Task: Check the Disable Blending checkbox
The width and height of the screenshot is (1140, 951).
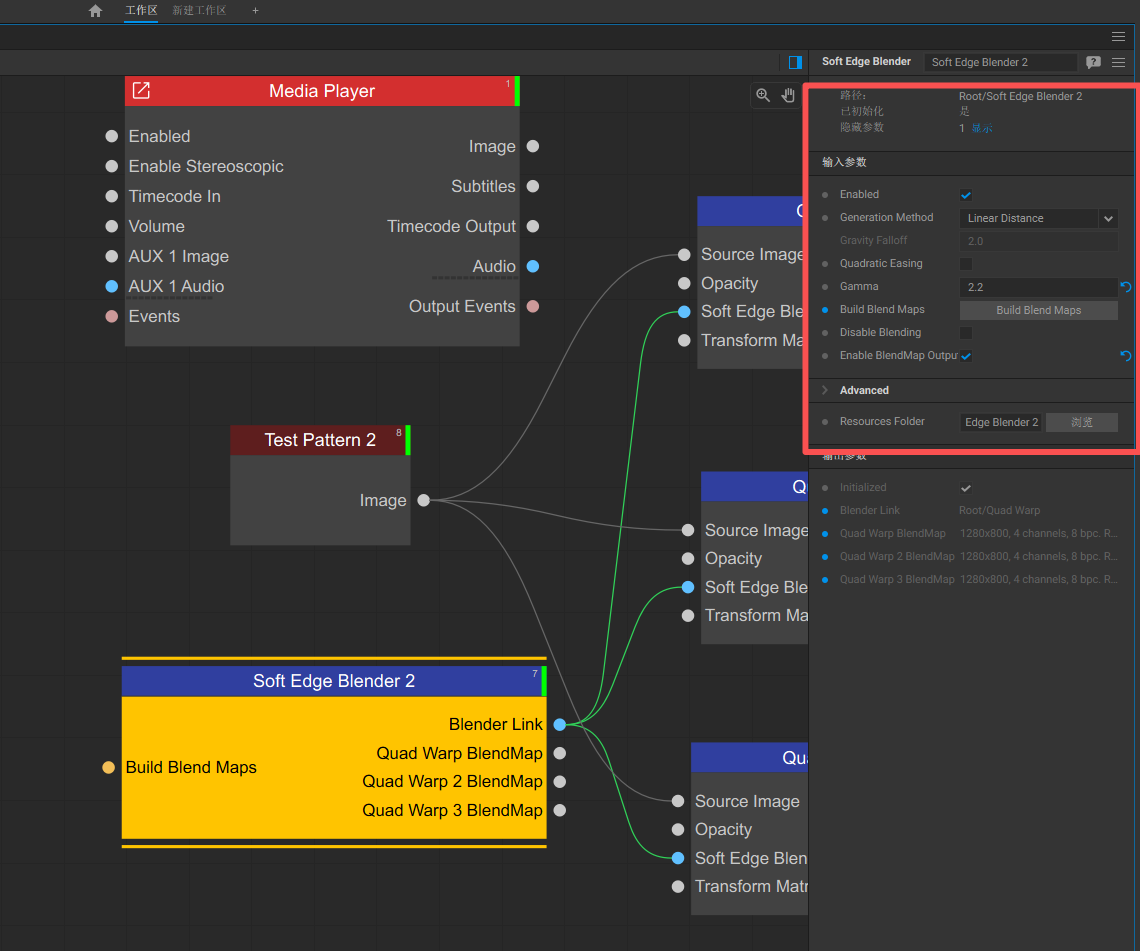Action: coord(966,333)
